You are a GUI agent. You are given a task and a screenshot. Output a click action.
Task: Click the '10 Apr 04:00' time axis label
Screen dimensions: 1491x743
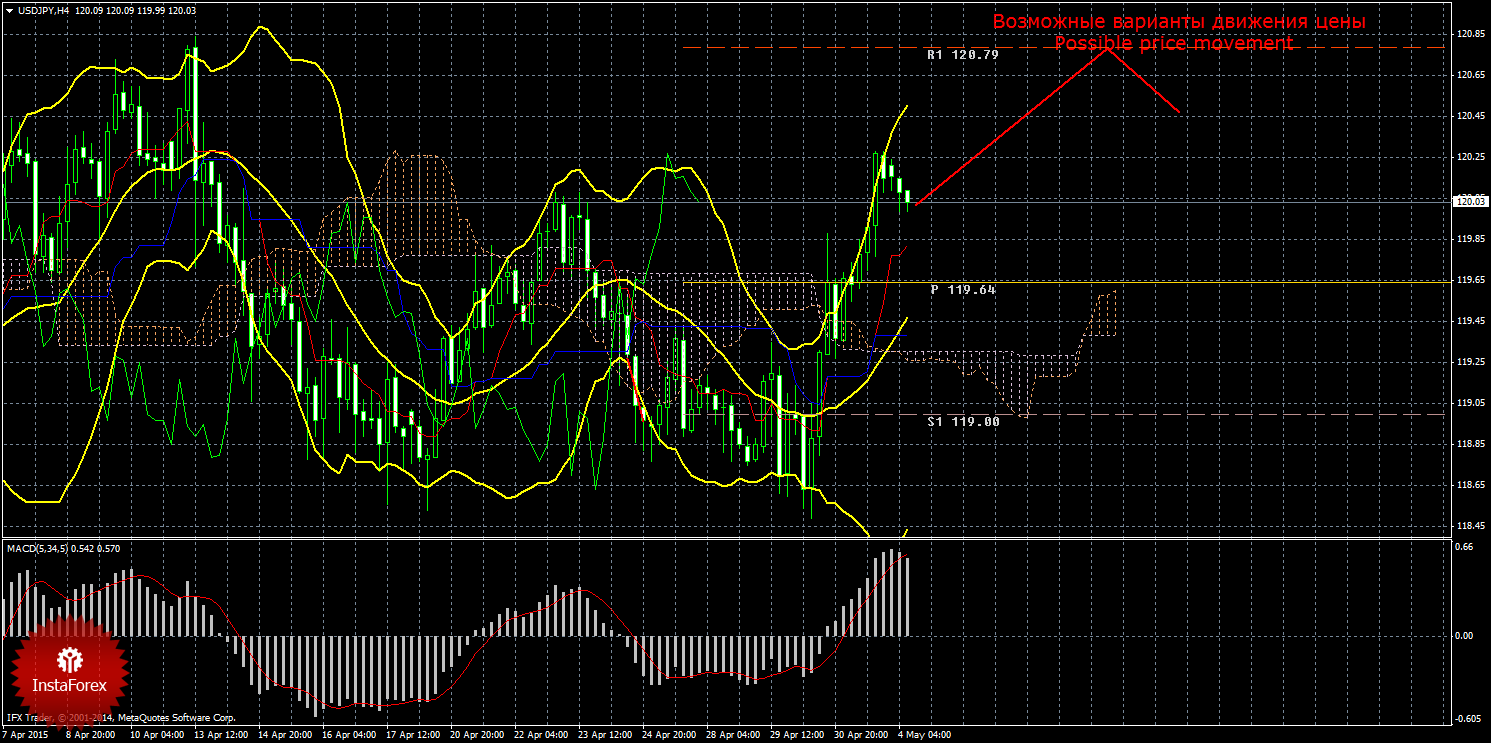157,735
